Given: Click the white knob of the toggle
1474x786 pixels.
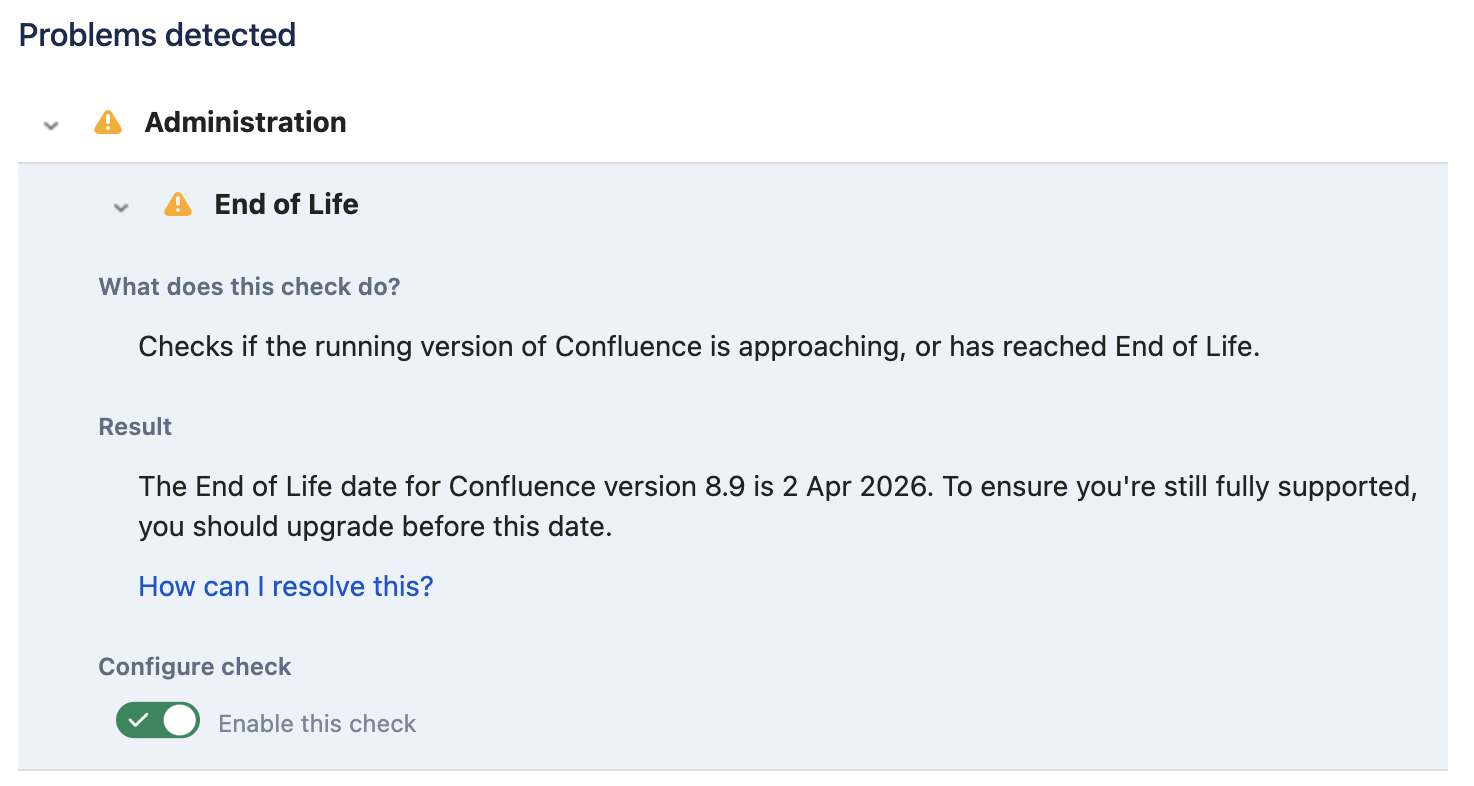Looking at the screenshot, I should click(x=179, y=721).
